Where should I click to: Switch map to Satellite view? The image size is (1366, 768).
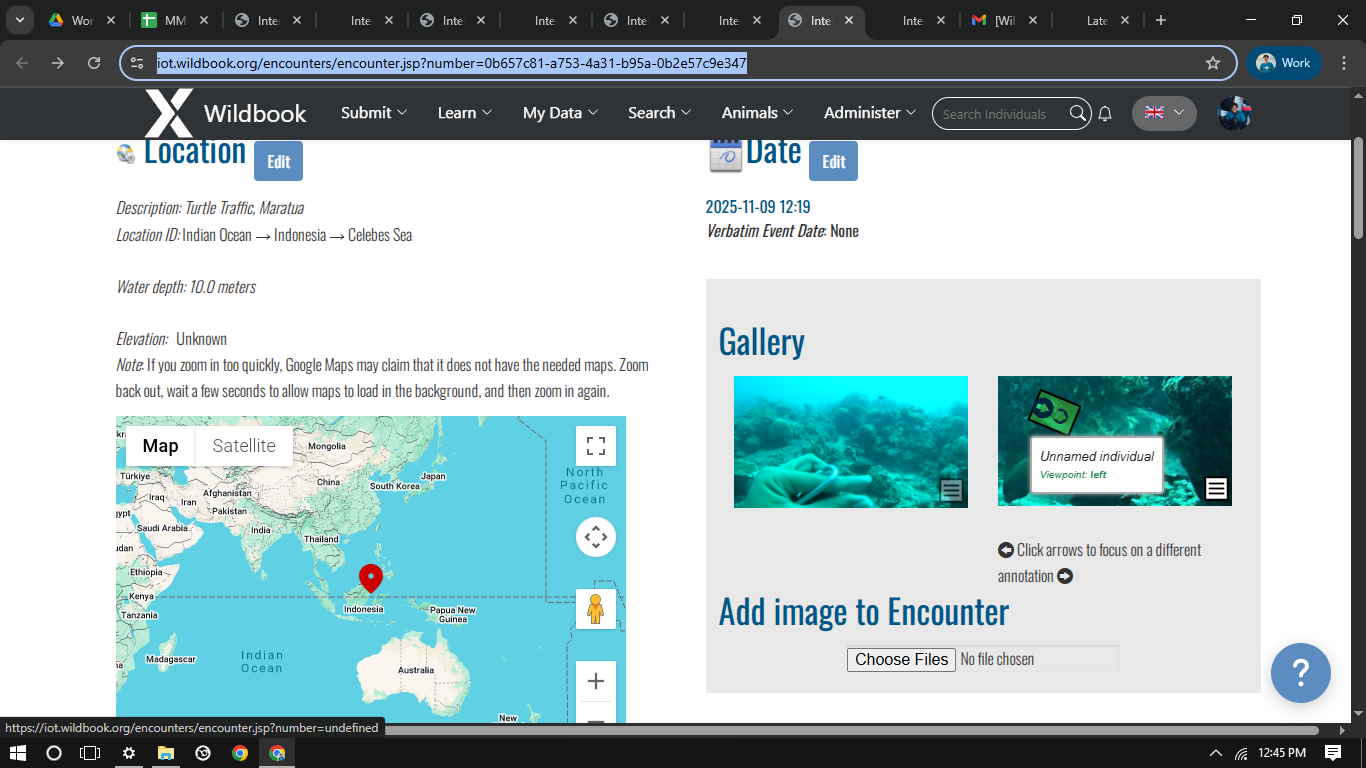pos(244,446)
